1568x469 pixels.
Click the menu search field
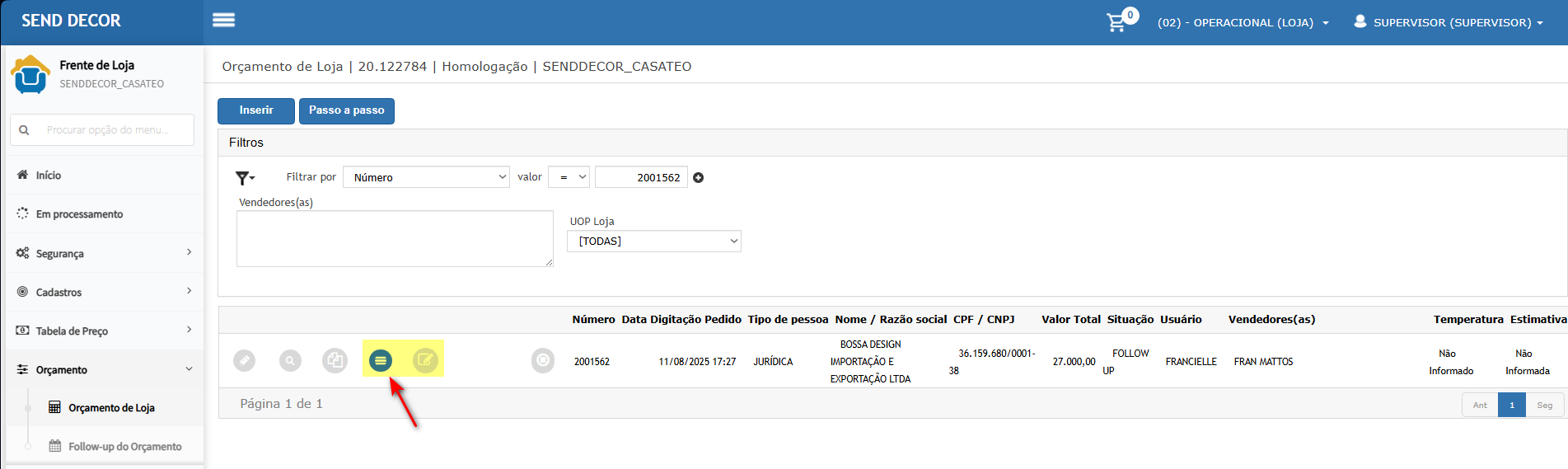(x=107, y=130)
